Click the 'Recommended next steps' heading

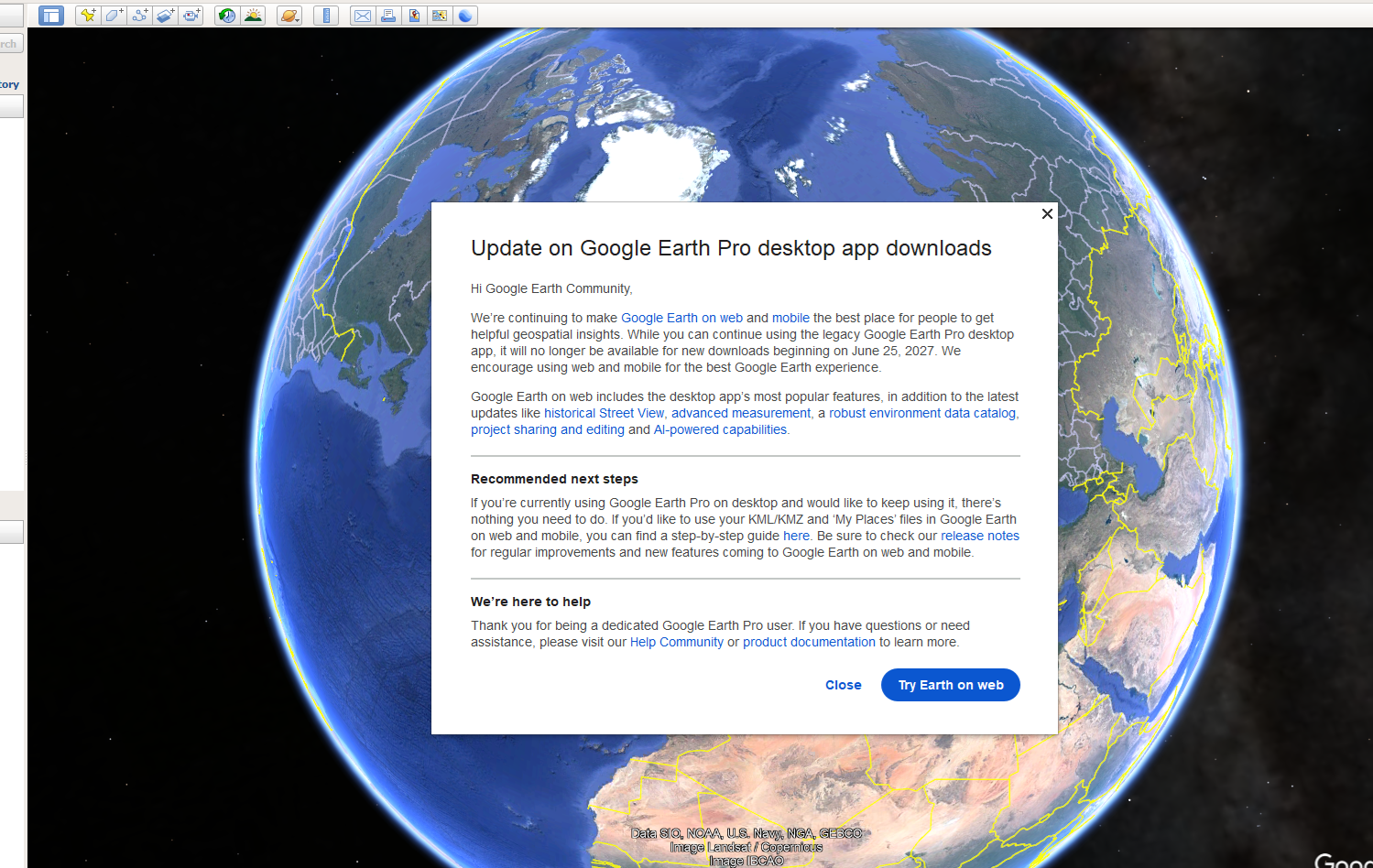pos(554,479)
